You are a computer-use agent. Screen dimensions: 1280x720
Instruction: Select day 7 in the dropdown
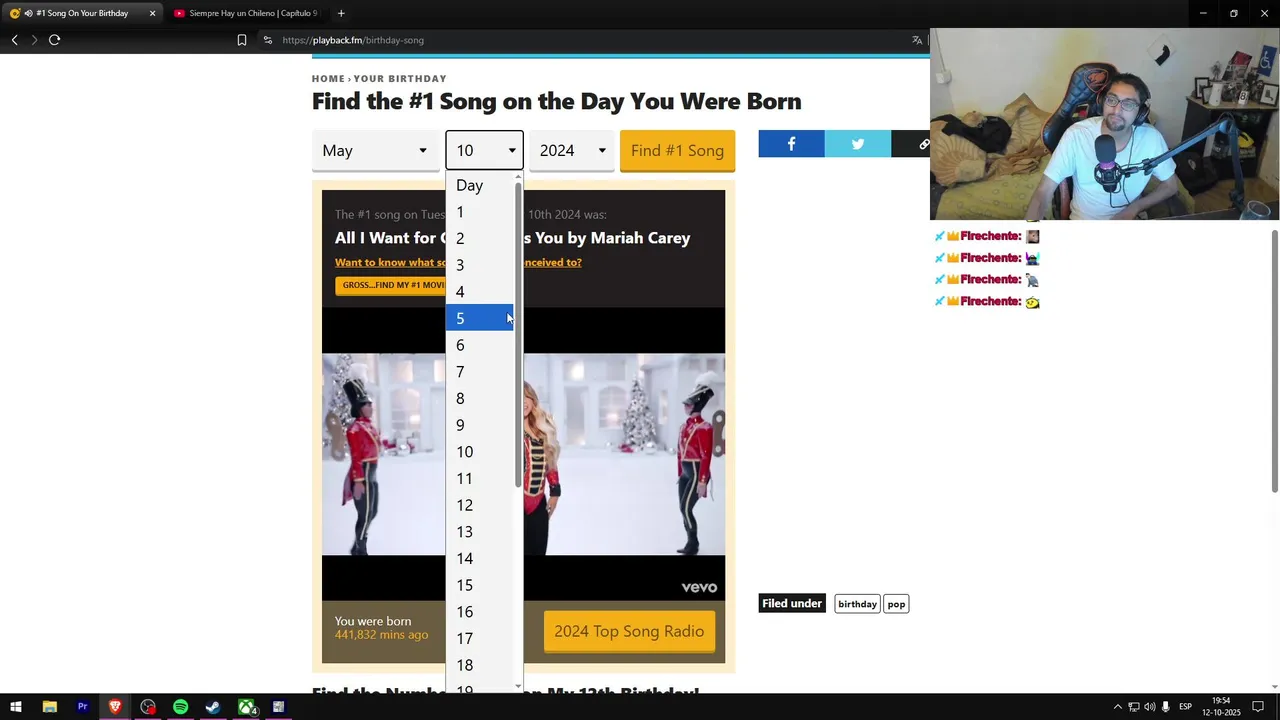(480, 372)
